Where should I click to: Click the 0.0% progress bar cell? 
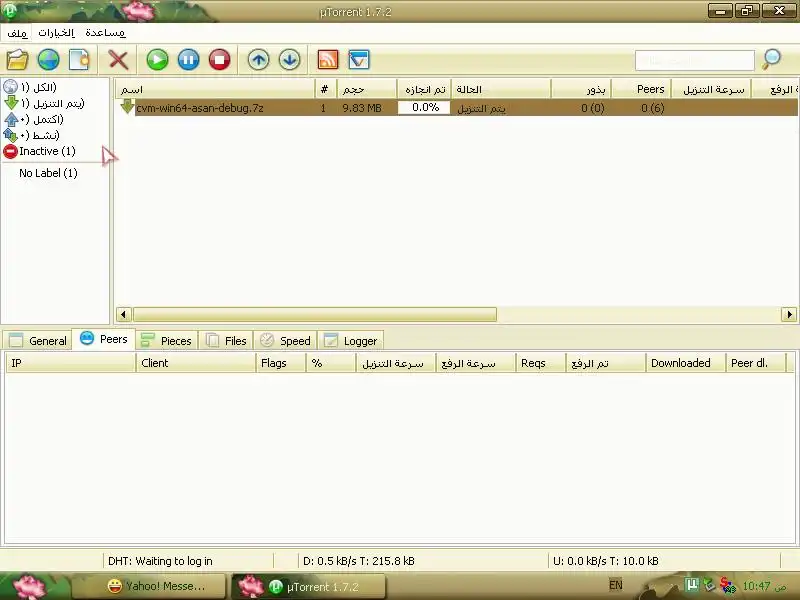(x=424, y=108)
